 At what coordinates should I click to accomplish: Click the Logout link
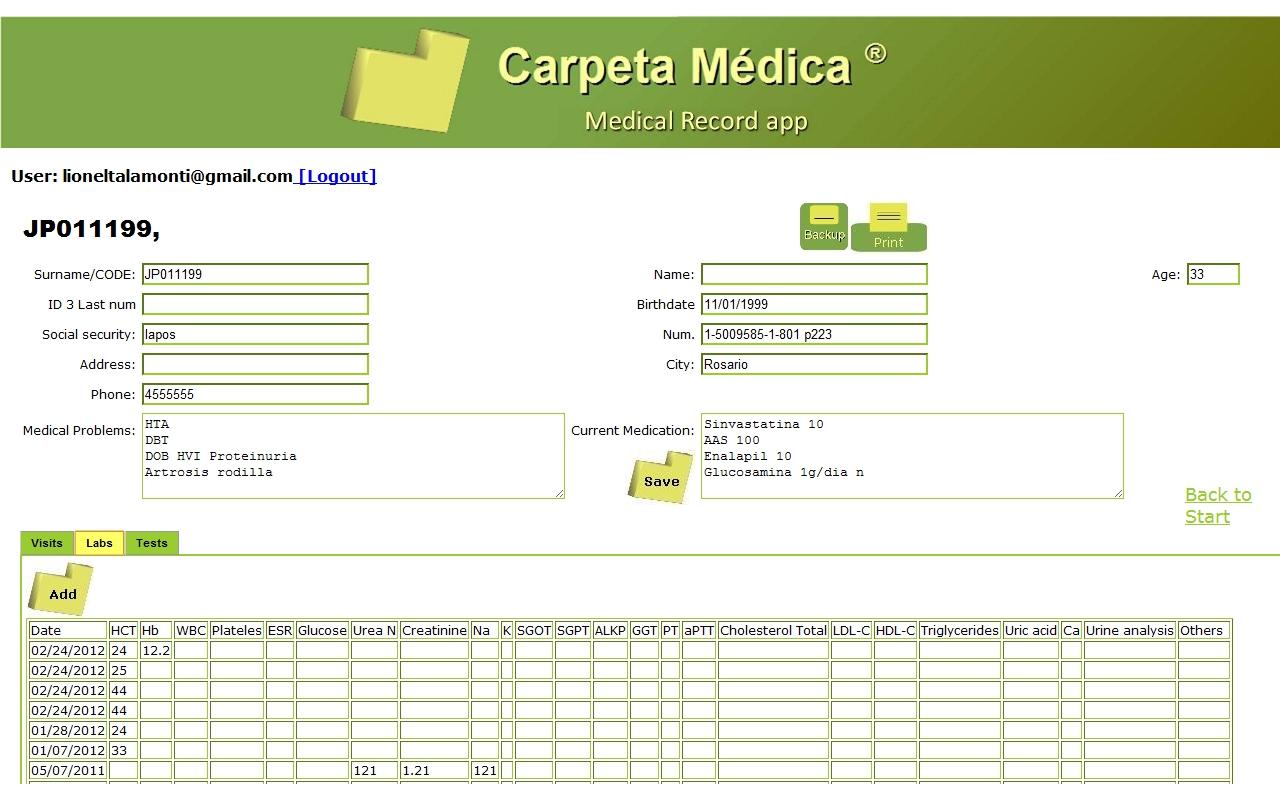[x=336, y=175]
